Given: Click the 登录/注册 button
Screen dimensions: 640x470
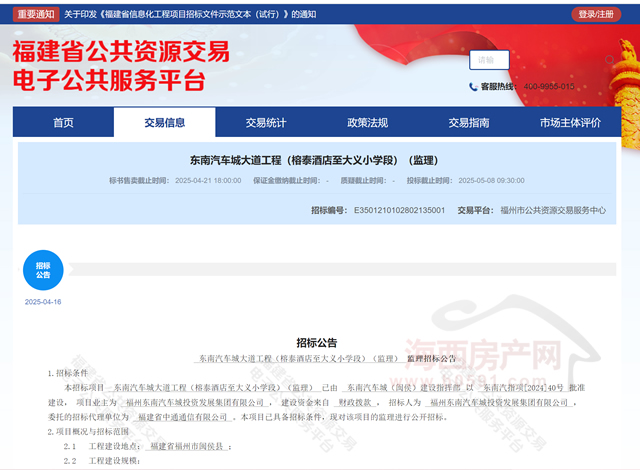Looking at the screenshot, I should pyautogui.click(x=597, y=14).
